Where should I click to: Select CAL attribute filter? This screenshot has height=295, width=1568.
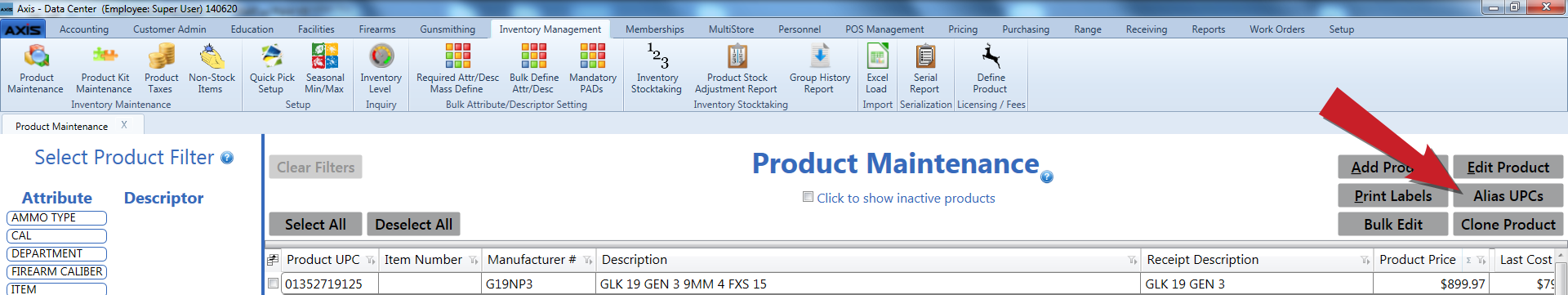click(57, 236)
